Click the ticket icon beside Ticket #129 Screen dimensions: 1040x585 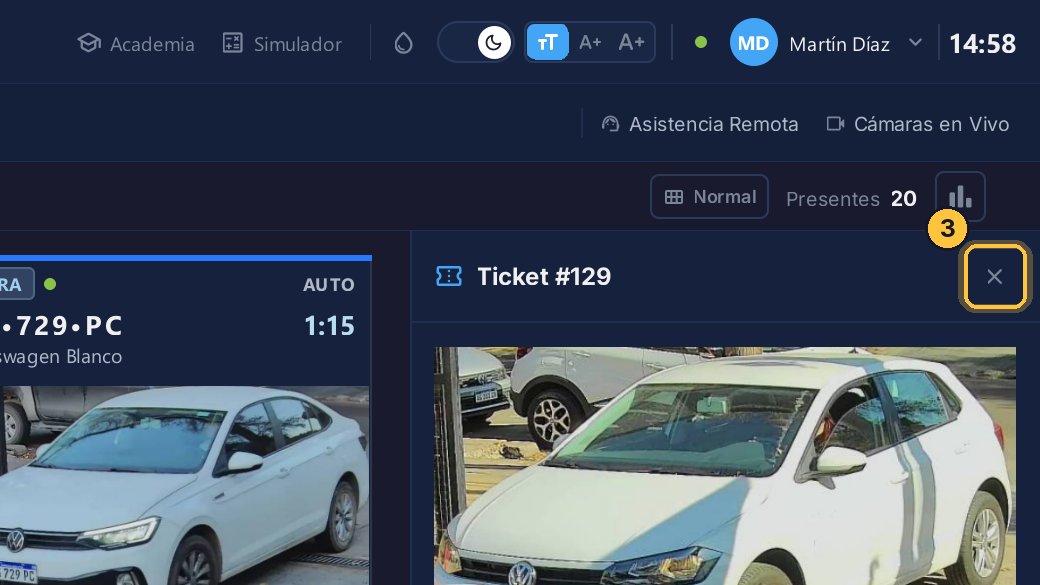(x=448, y=276)
